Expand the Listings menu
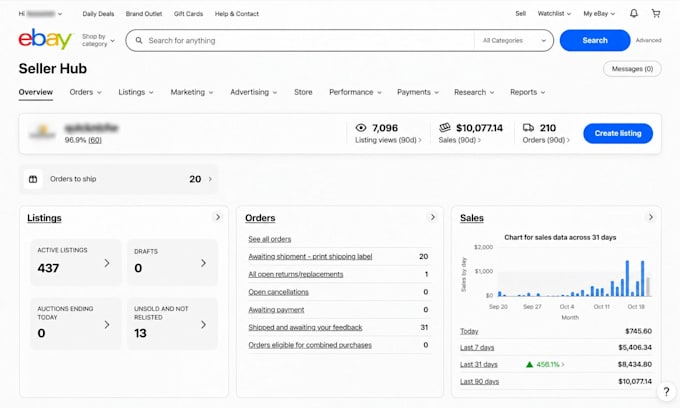This screenshot has width=680, height=408. click(x=136, y=92)
